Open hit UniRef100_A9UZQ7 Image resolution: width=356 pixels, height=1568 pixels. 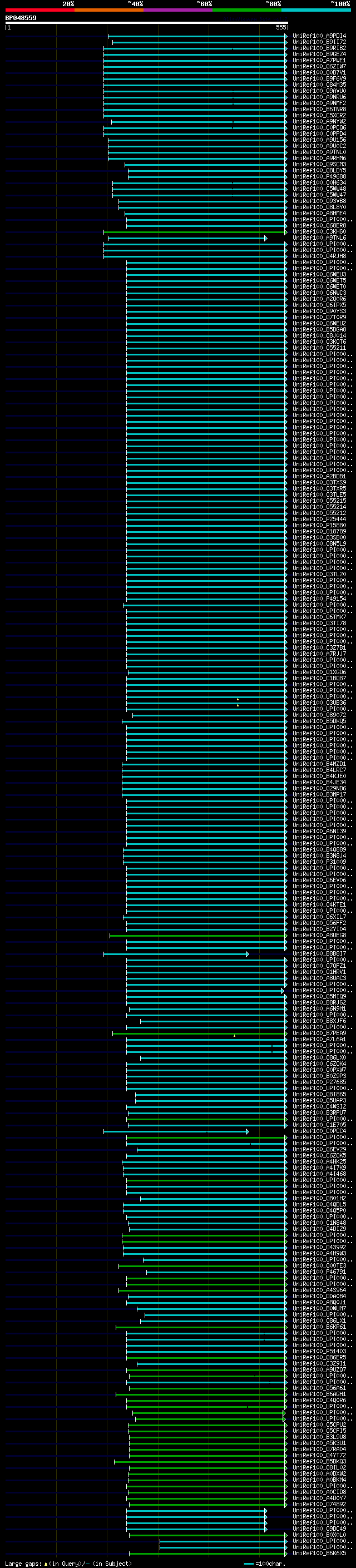[x=319, y=1369]
